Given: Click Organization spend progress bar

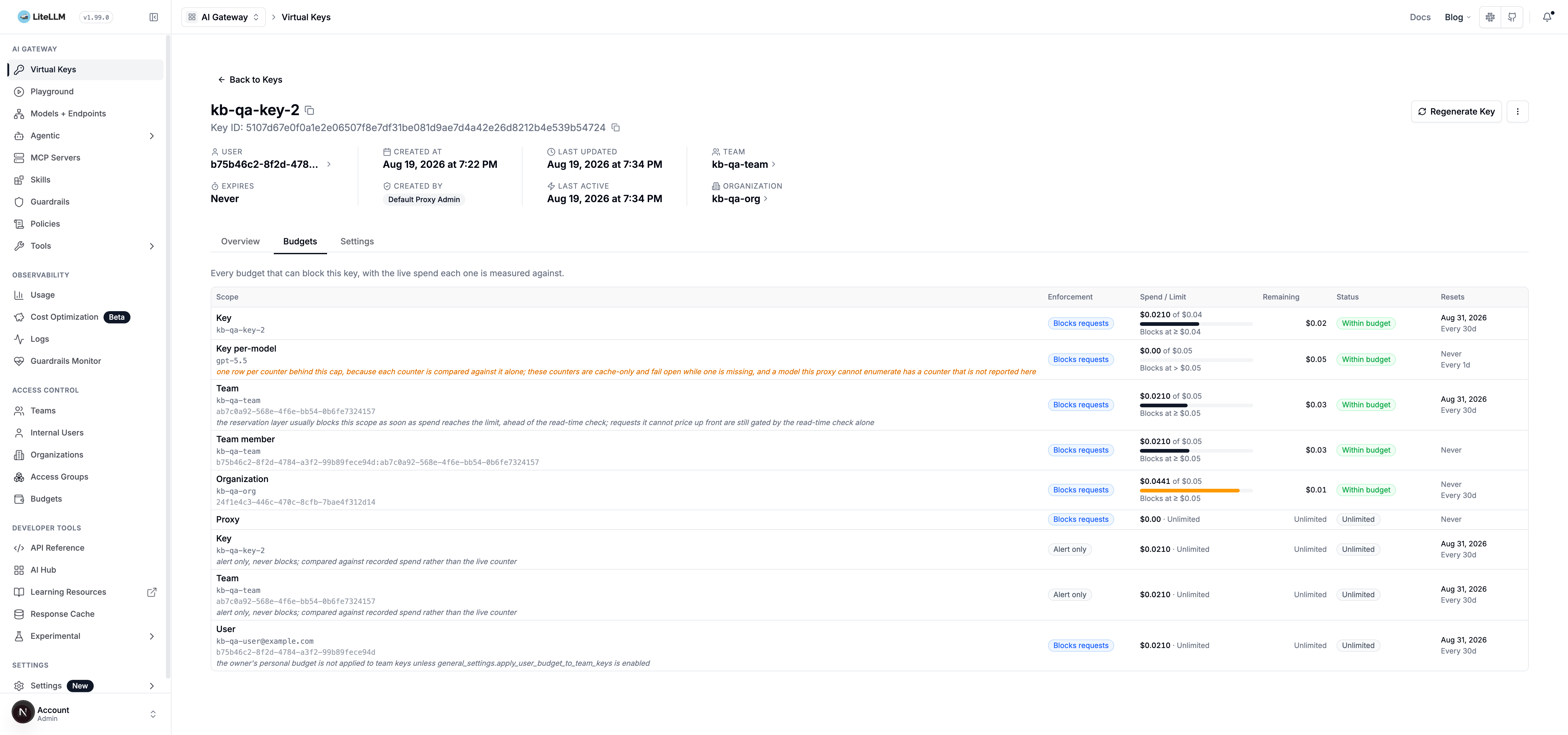Looking at the screenshot, I should [x=1196, y=490].
